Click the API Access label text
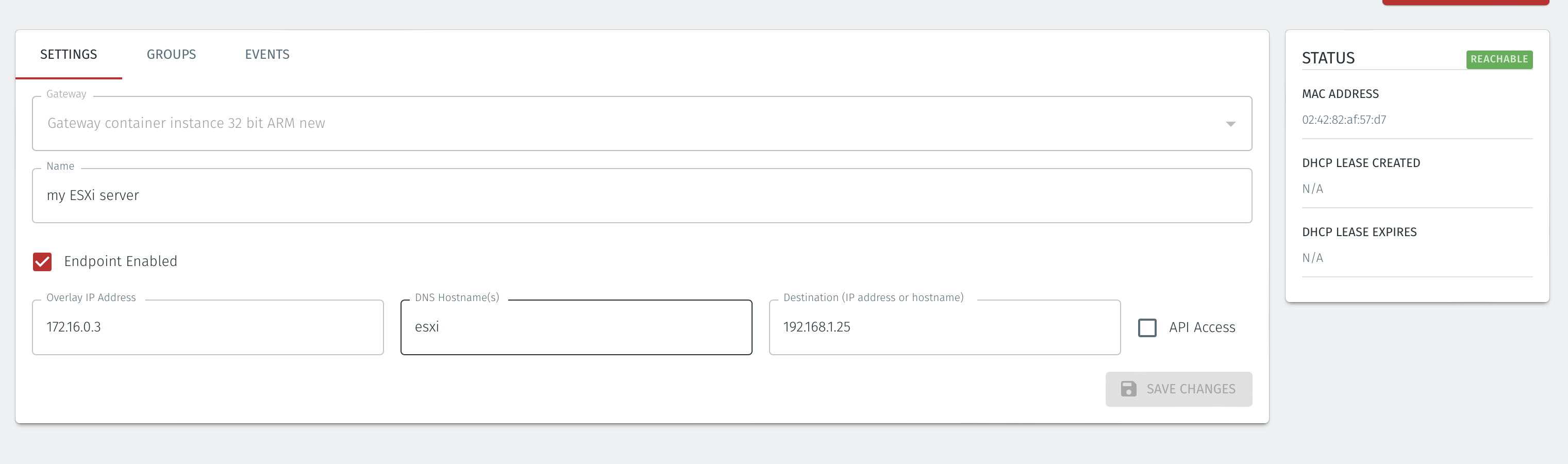Image resolution: width=1568 pixels, height=464 pixels. pos(1202,327)
